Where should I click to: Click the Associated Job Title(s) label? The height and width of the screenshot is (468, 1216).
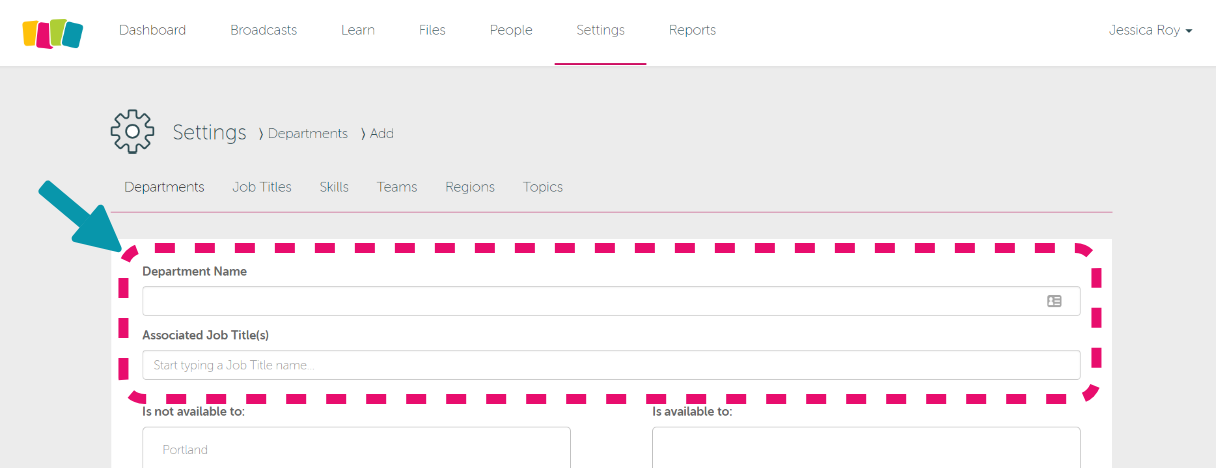(205, 335)
